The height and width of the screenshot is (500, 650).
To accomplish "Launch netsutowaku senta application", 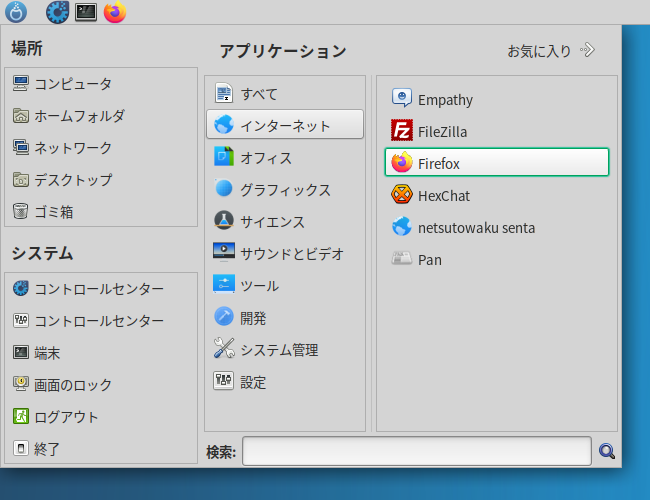I will (x=497, y=227).
